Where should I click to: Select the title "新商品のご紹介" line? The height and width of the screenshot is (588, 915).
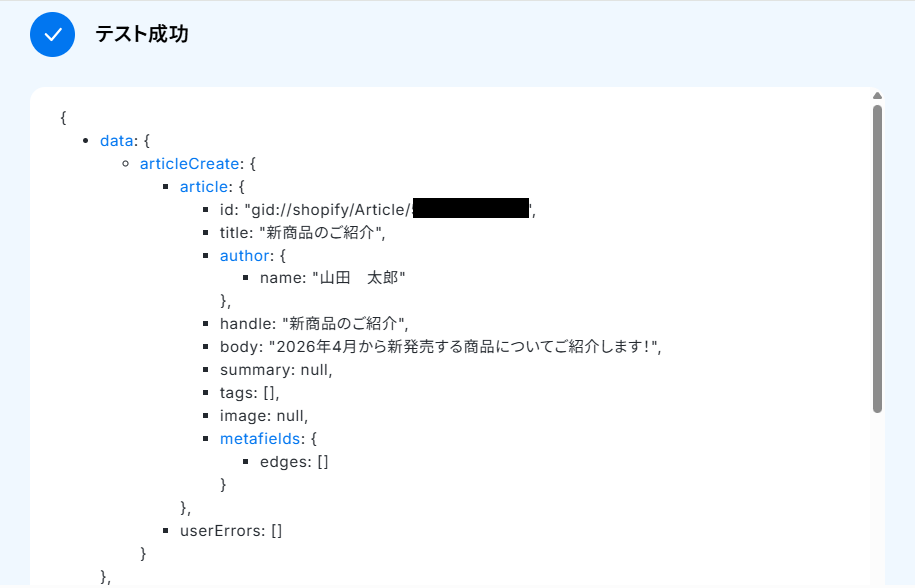pos(302,232)
